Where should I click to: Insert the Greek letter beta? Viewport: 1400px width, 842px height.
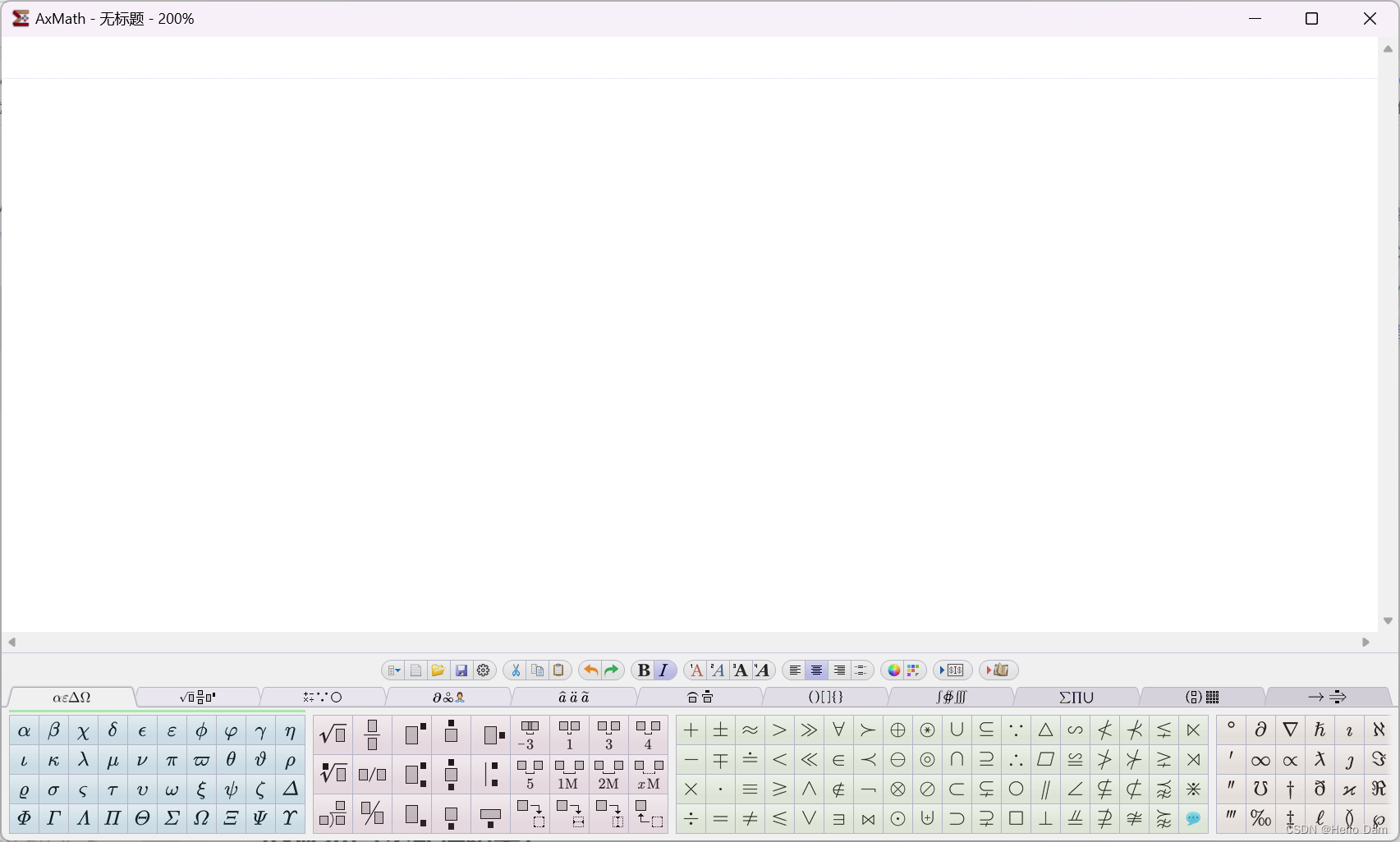[x=54, y=730]
